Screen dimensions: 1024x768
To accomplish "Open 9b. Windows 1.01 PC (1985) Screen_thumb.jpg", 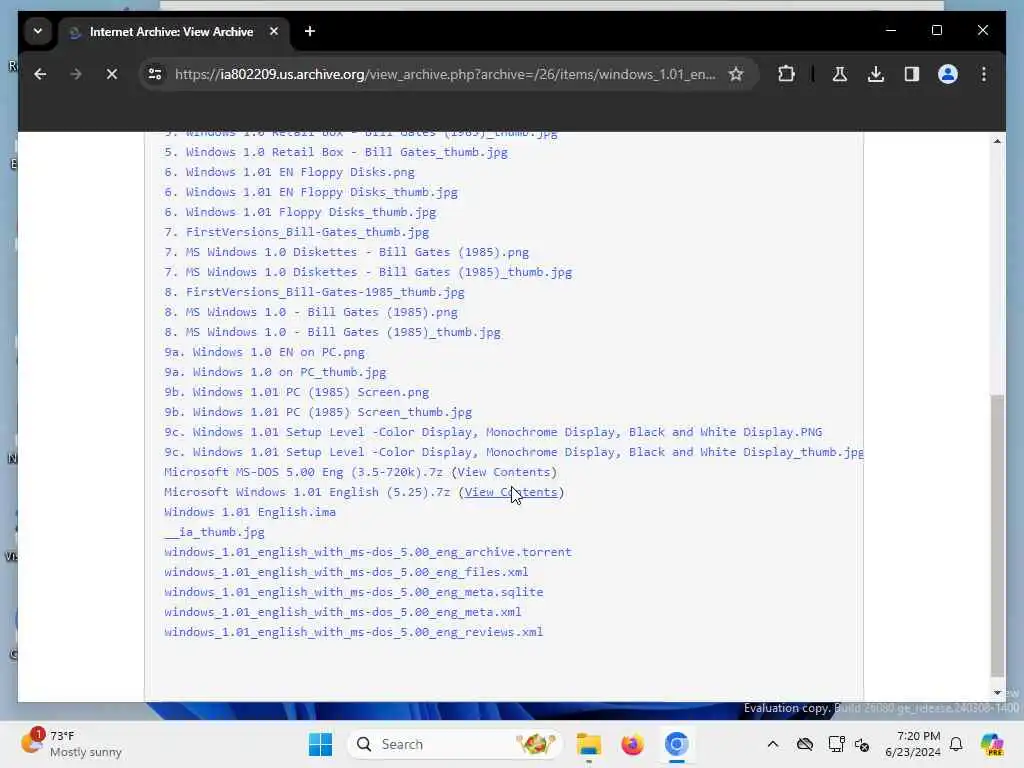I will pos(318,412).
